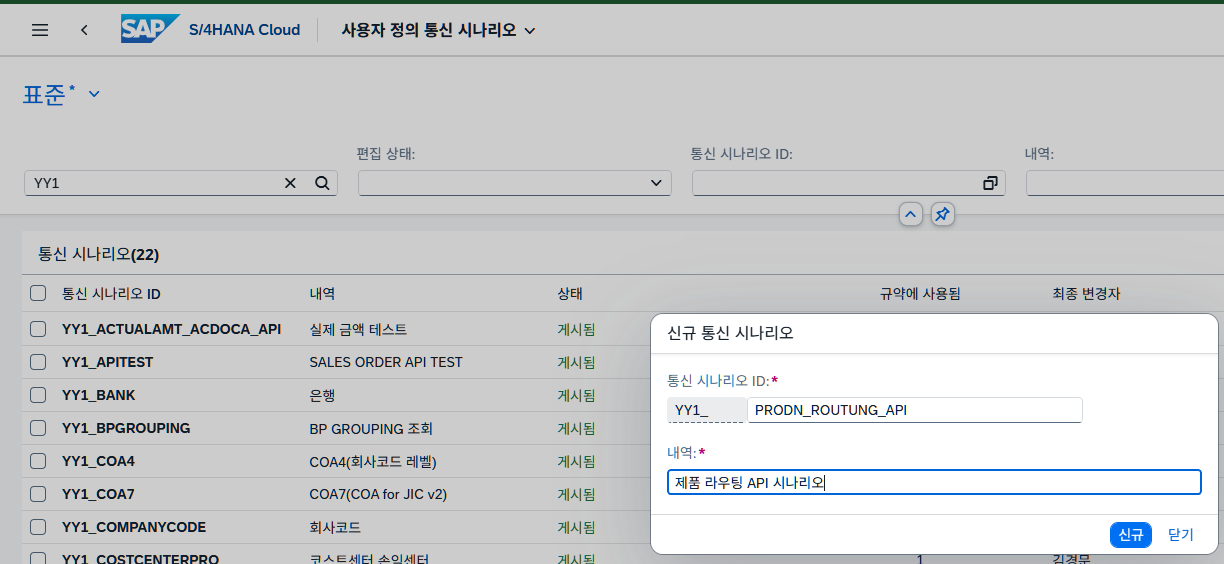Click the YY1_ prefix field in dialog
The height and width of the screenshot is (564, 1224).
[706, 410]
